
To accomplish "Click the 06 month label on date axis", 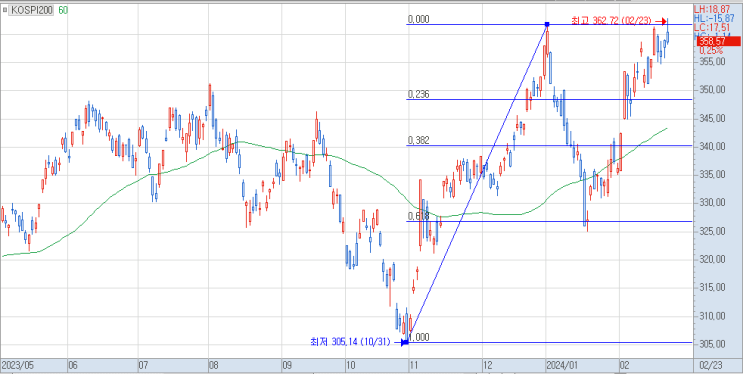I will [73, 366].
